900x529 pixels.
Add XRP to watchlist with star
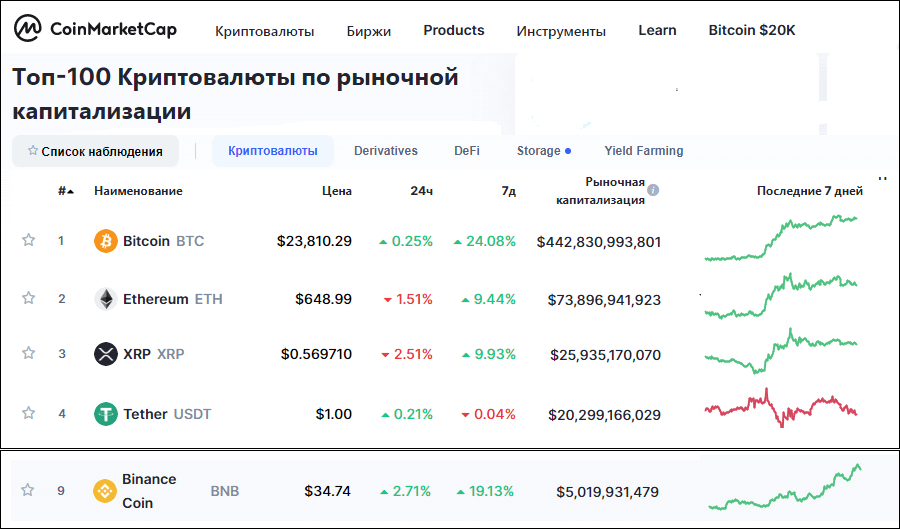coord(29,353)
